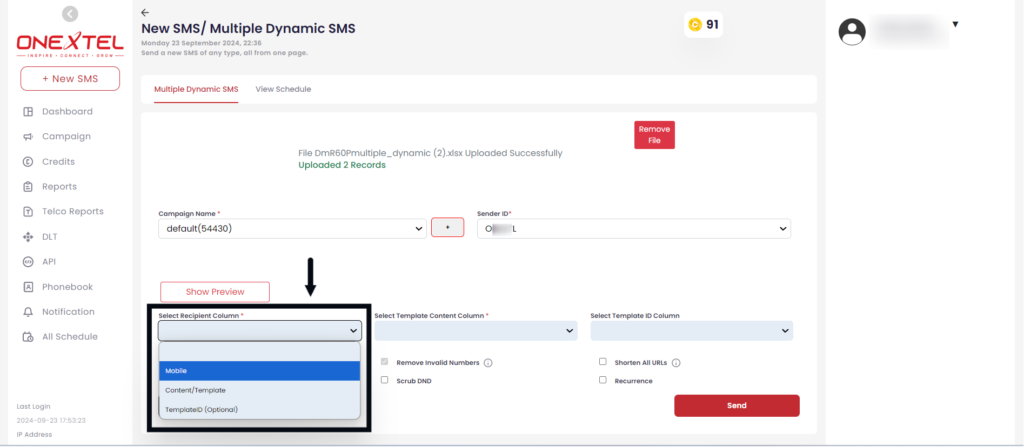The height and width of the screenshot is (447, 1024).
Task: Open Notification bell icon in sidebar
Action: pos(28,312)
